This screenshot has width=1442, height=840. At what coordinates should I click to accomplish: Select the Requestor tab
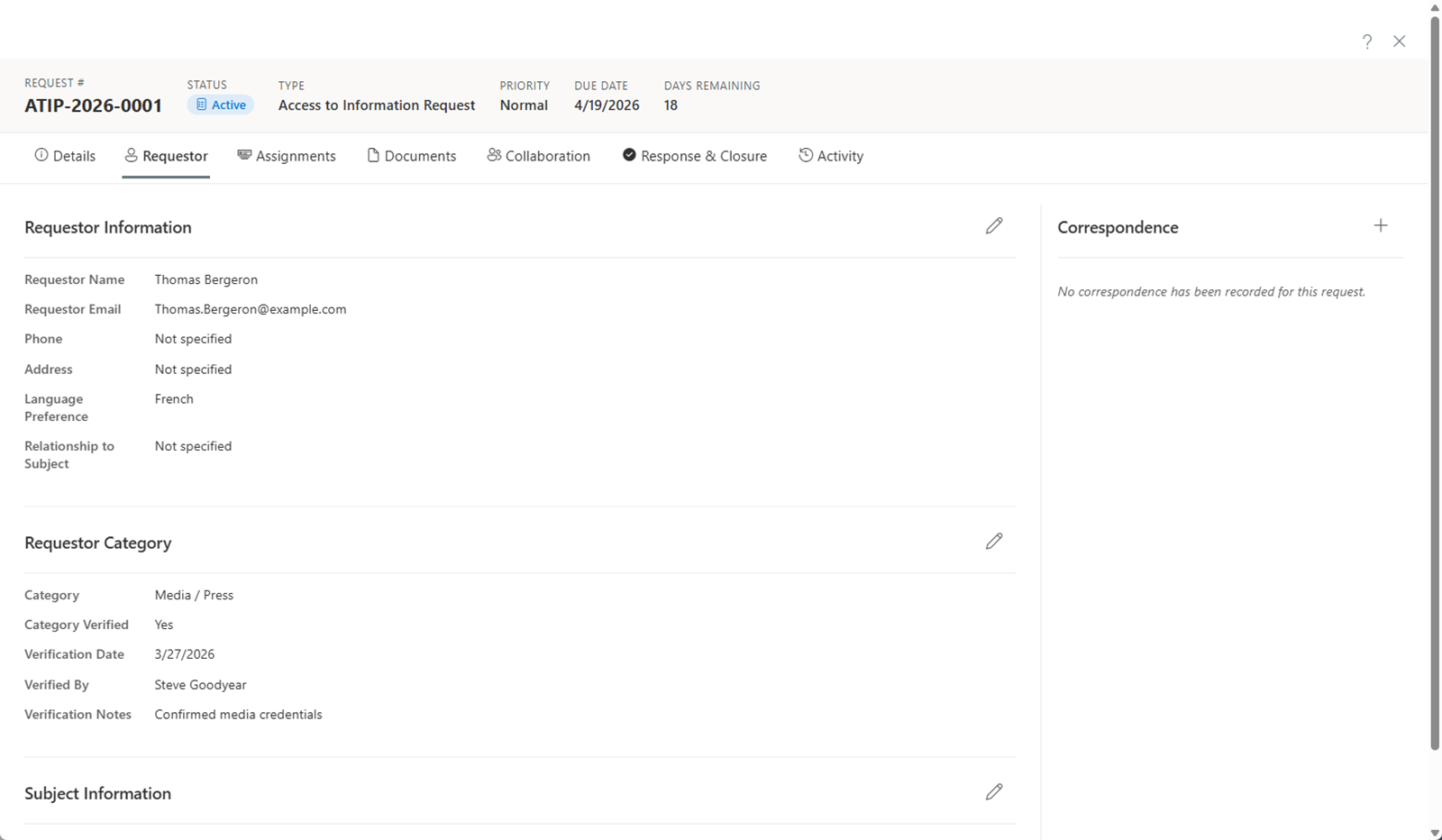[166, 156]
